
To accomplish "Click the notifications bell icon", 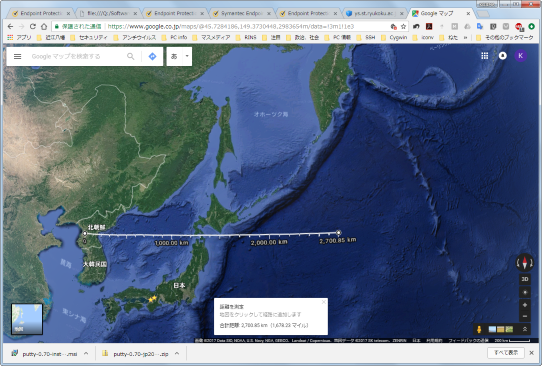I will [x=503, y=56].
